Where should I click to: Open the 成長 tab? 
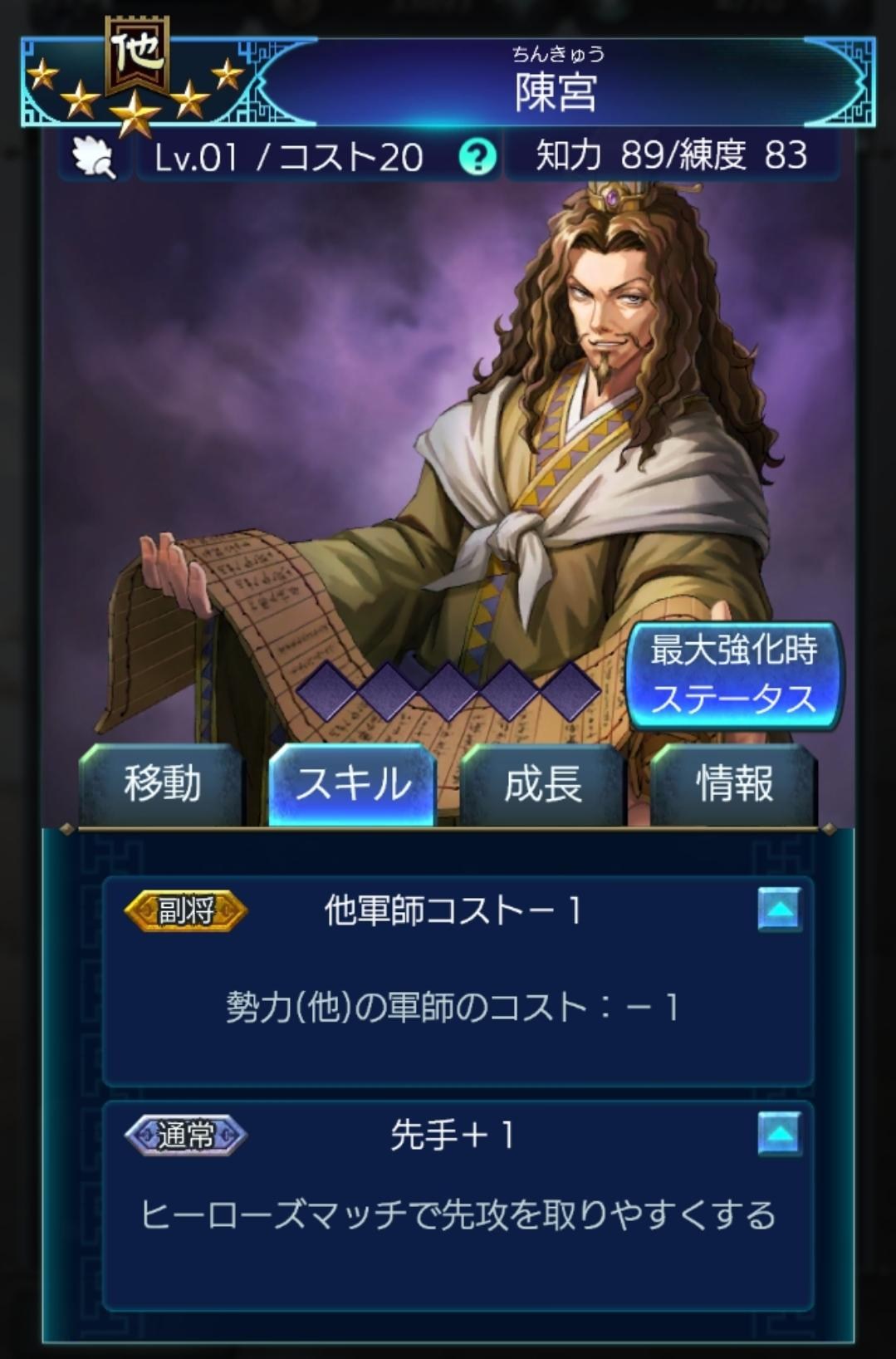[543, 784]
